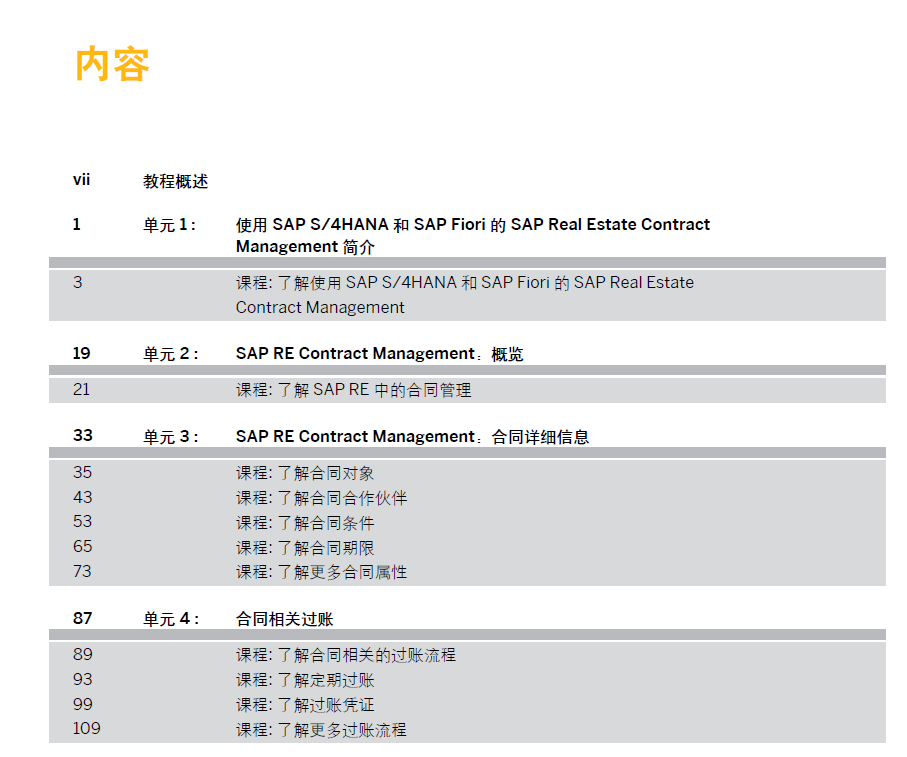Jump to lesson 了解合同期限
The image size is (907, 757).
tap(305, 548)
